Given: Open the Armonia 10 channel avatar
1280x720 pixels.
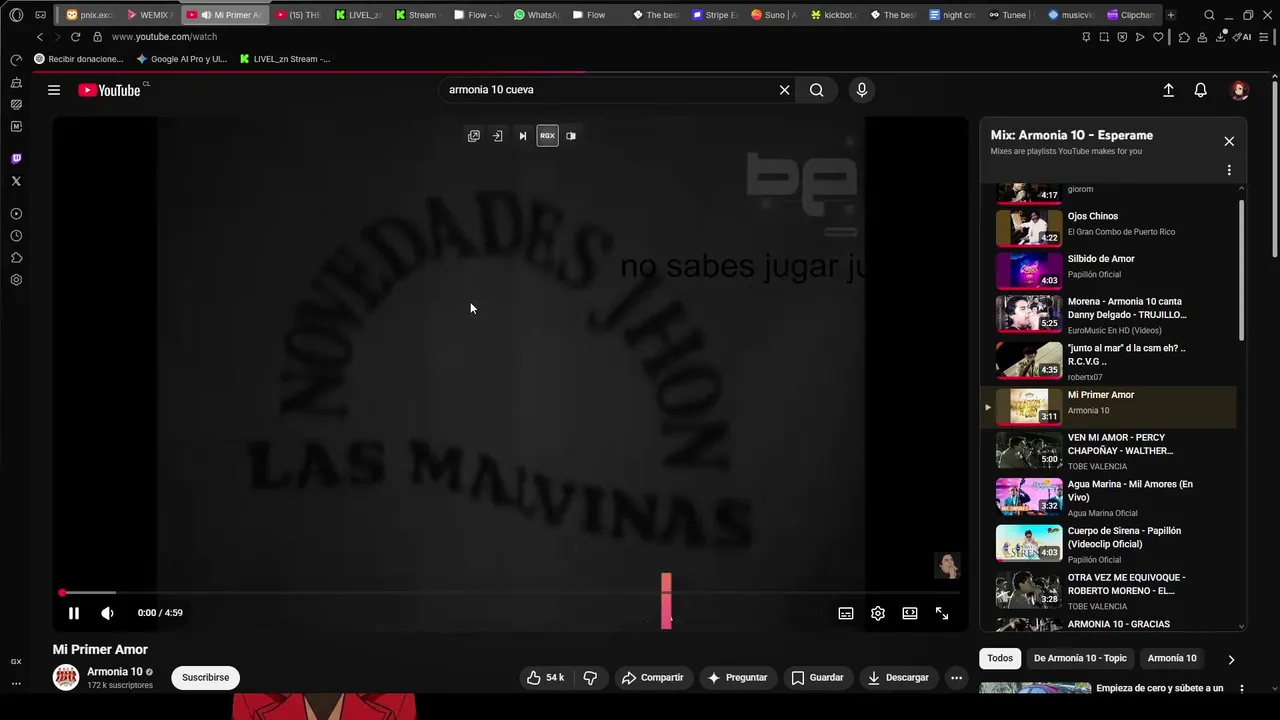Looking at the screenshot, I should pos(66,677).
